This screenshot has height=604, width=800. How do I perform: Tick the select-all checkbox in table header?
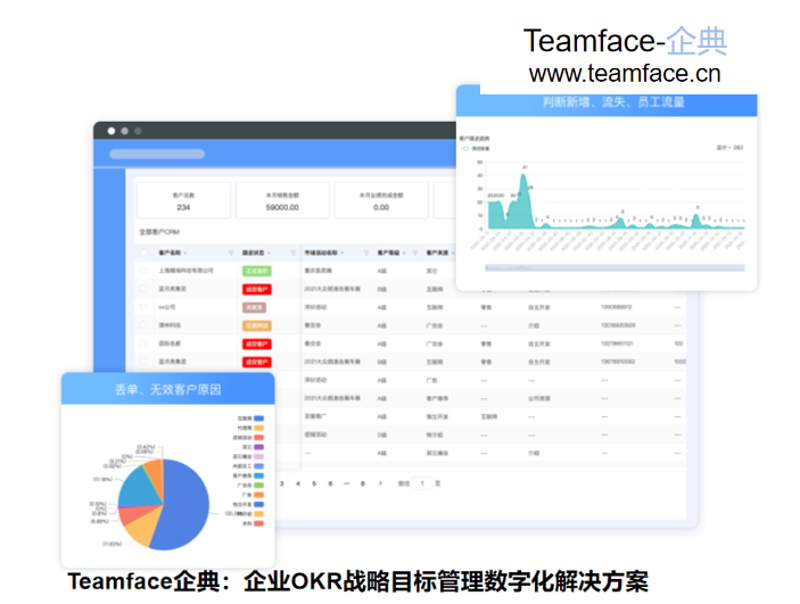(143, 253)
